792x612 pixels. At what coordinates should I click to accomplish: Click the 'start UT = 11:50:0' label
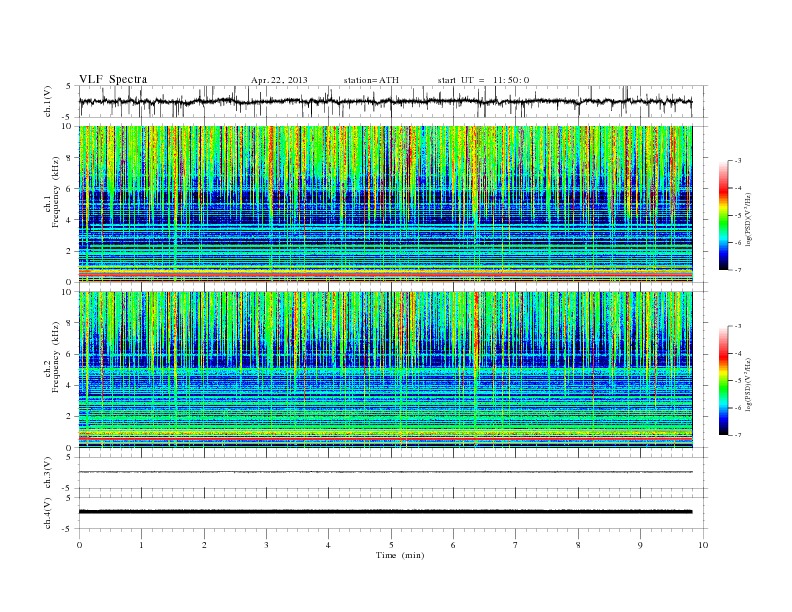tap(483, 80)
